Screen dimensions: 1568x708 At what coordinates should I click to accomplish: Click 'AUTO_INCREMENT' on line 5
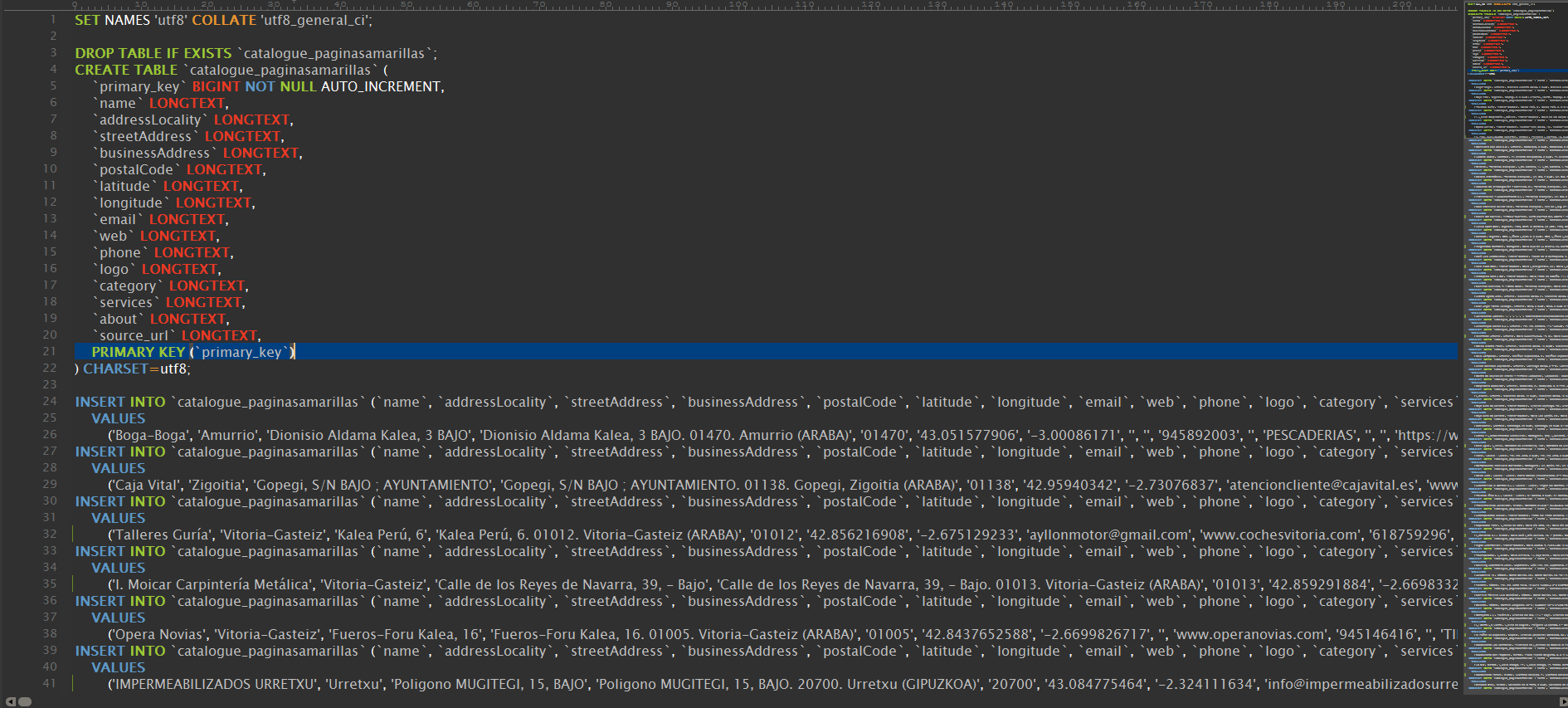(x=382, y=86)
